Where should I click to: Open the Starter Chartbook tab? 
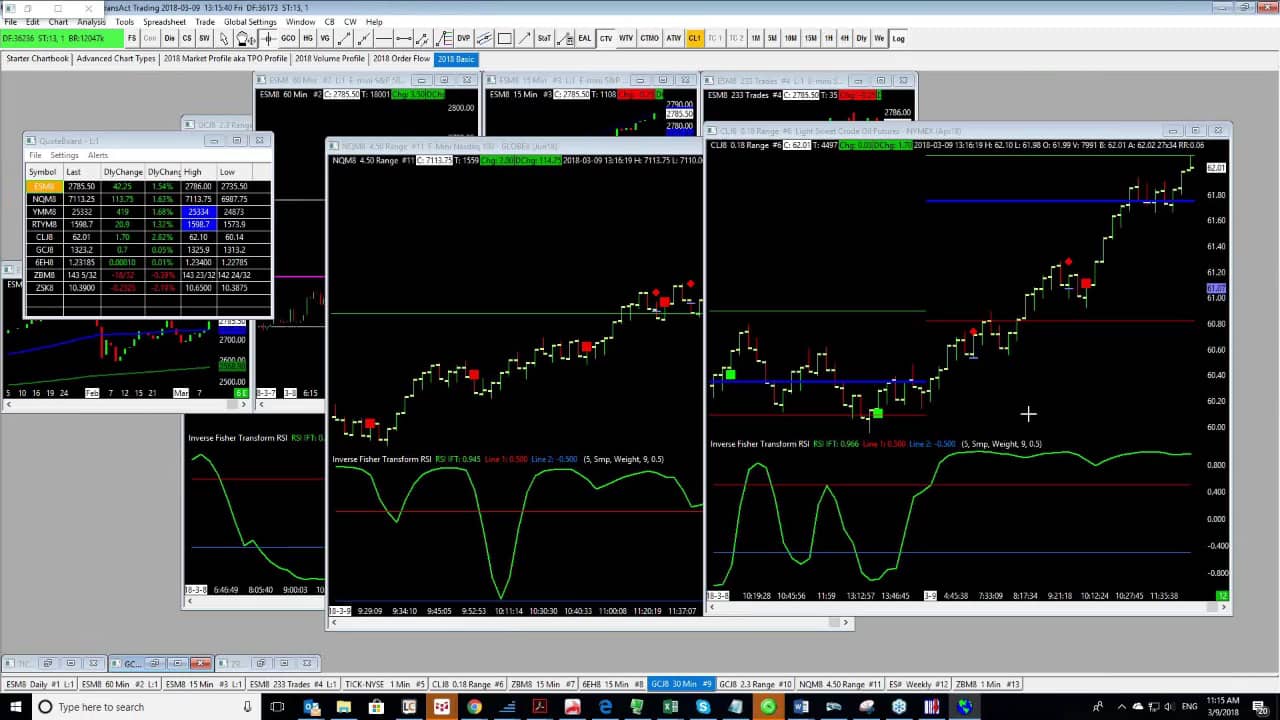click(x=37, y=59)
